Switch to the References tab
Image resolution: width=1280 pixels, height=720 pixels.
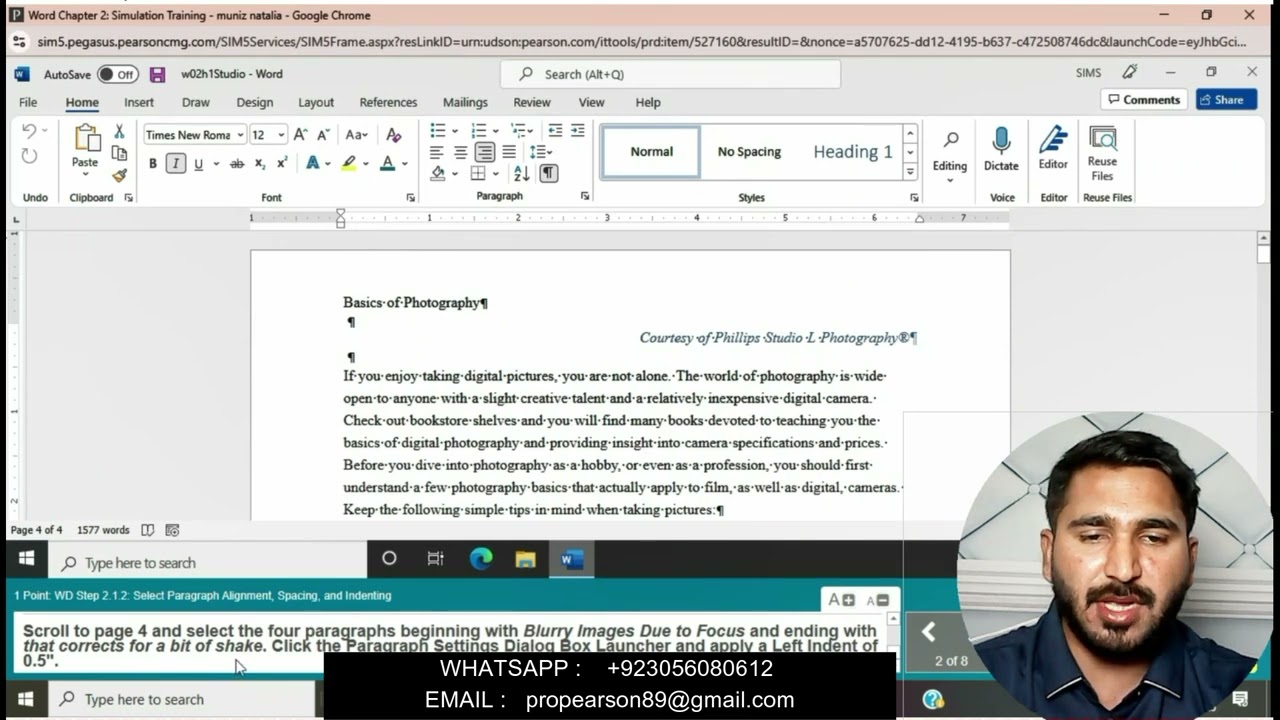(388, 102)
